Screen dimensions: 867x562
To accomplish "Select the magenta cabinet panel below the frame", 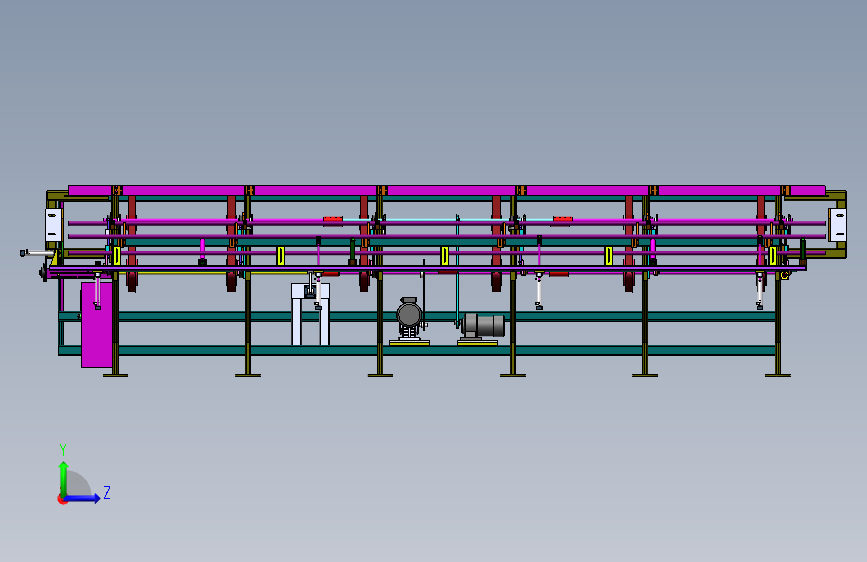I will pos(97,325).
